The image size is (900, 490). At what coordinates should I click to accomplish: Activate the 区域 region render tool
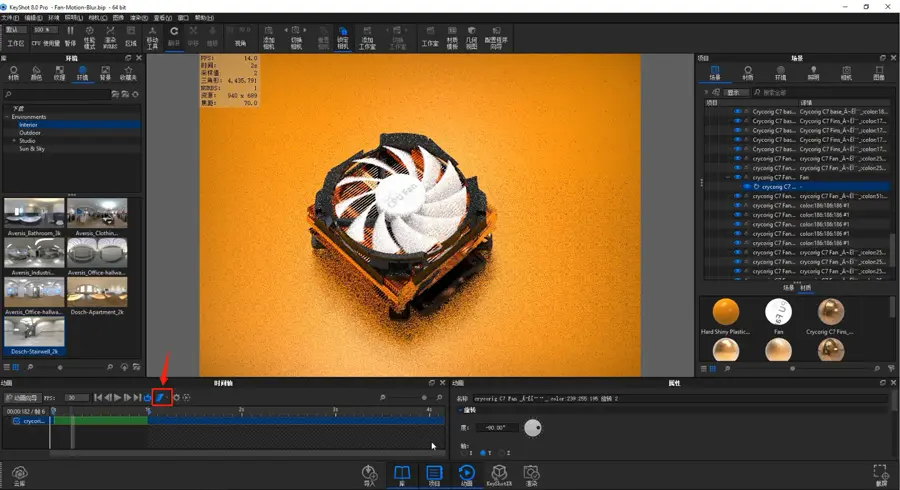(x=131, y=36)
